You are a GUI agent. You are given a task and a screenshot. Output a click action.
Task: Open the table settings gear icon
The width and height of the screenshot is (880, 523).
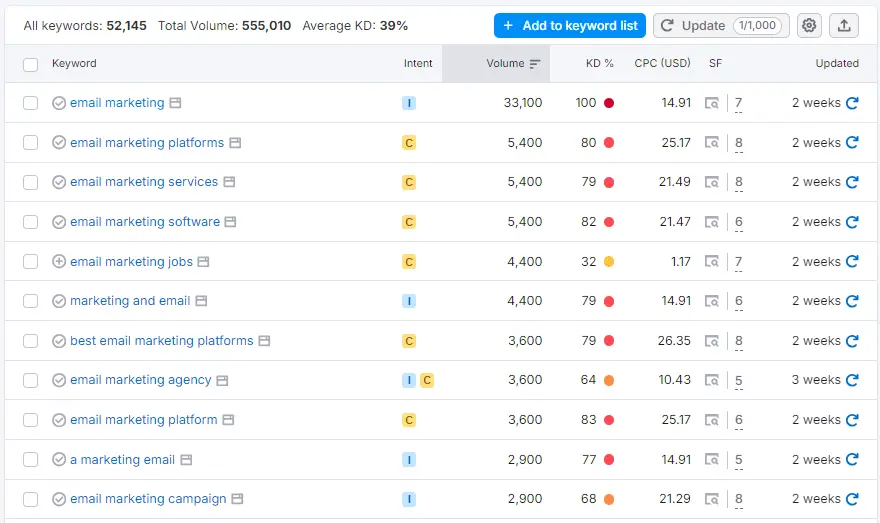809,25
